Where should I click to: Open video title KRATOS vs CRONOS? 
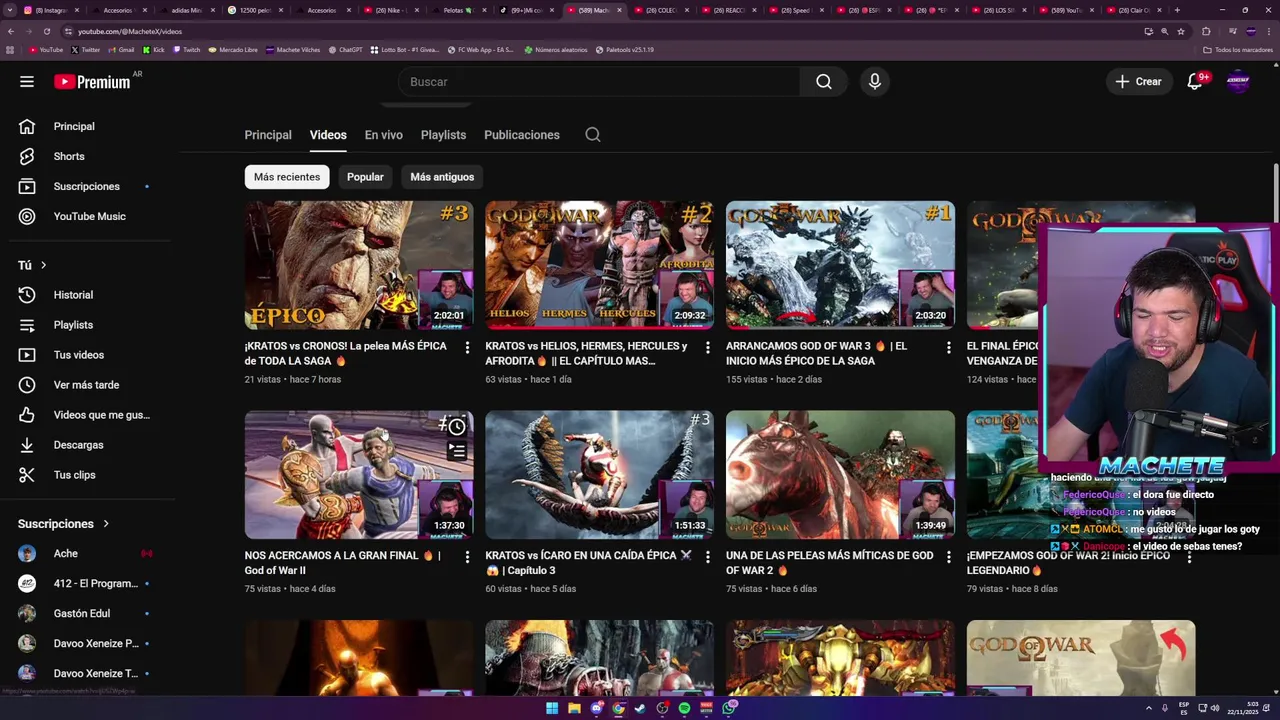346,353
